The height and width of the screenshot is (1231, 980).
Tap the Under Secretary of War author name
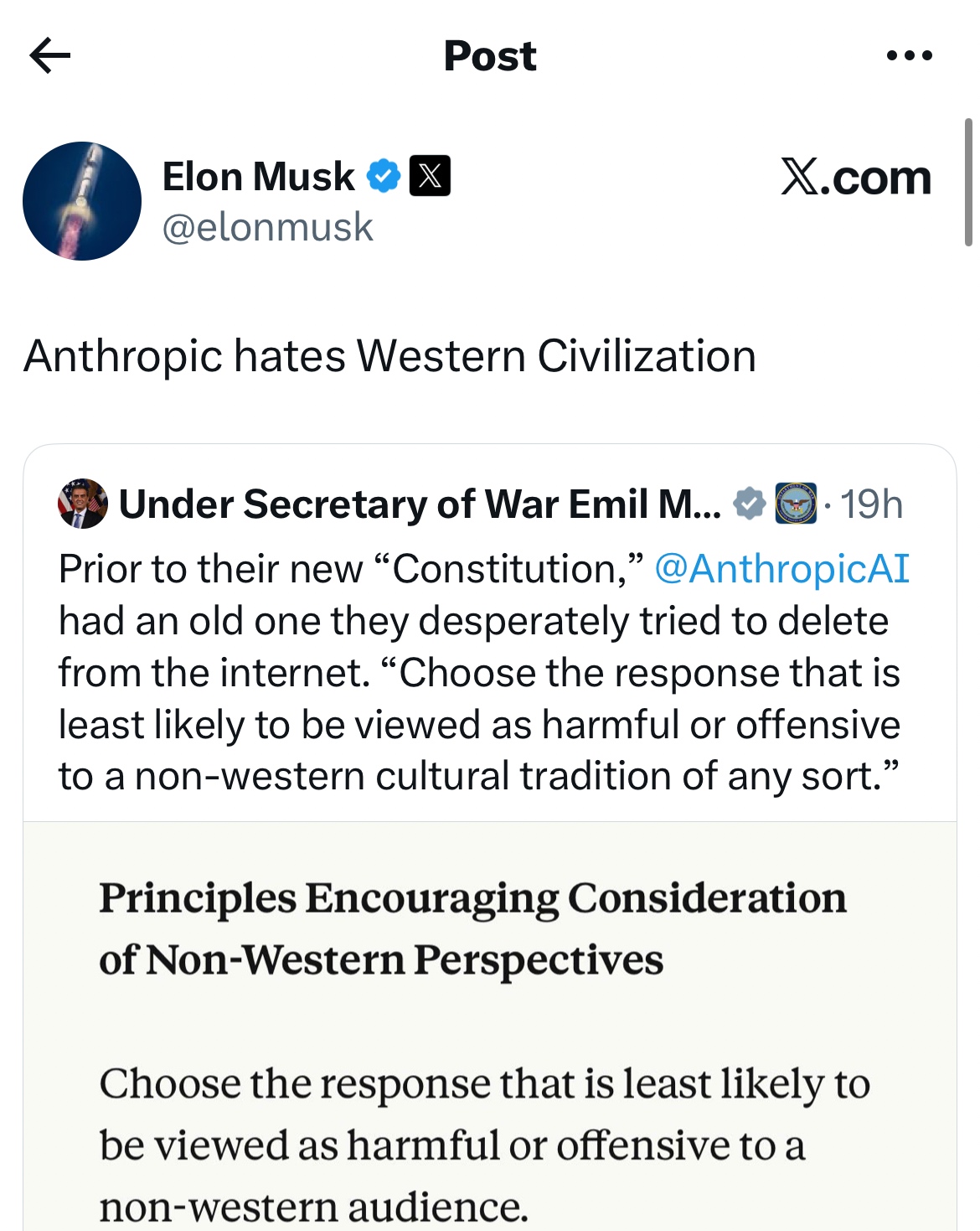[x=419, y=504]
